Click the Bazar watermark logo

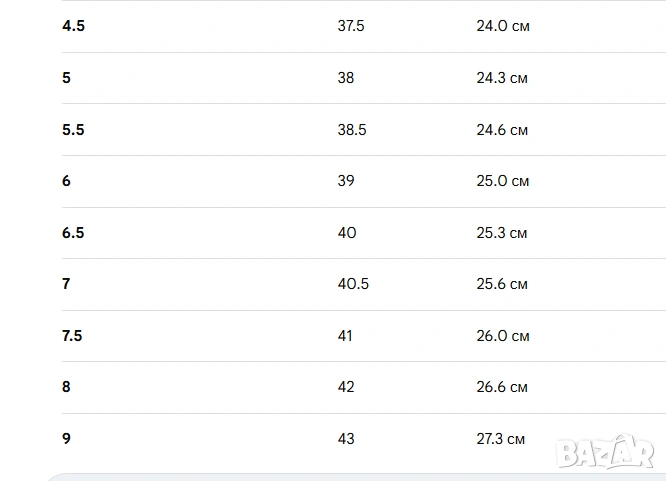(x=606, y=451)
